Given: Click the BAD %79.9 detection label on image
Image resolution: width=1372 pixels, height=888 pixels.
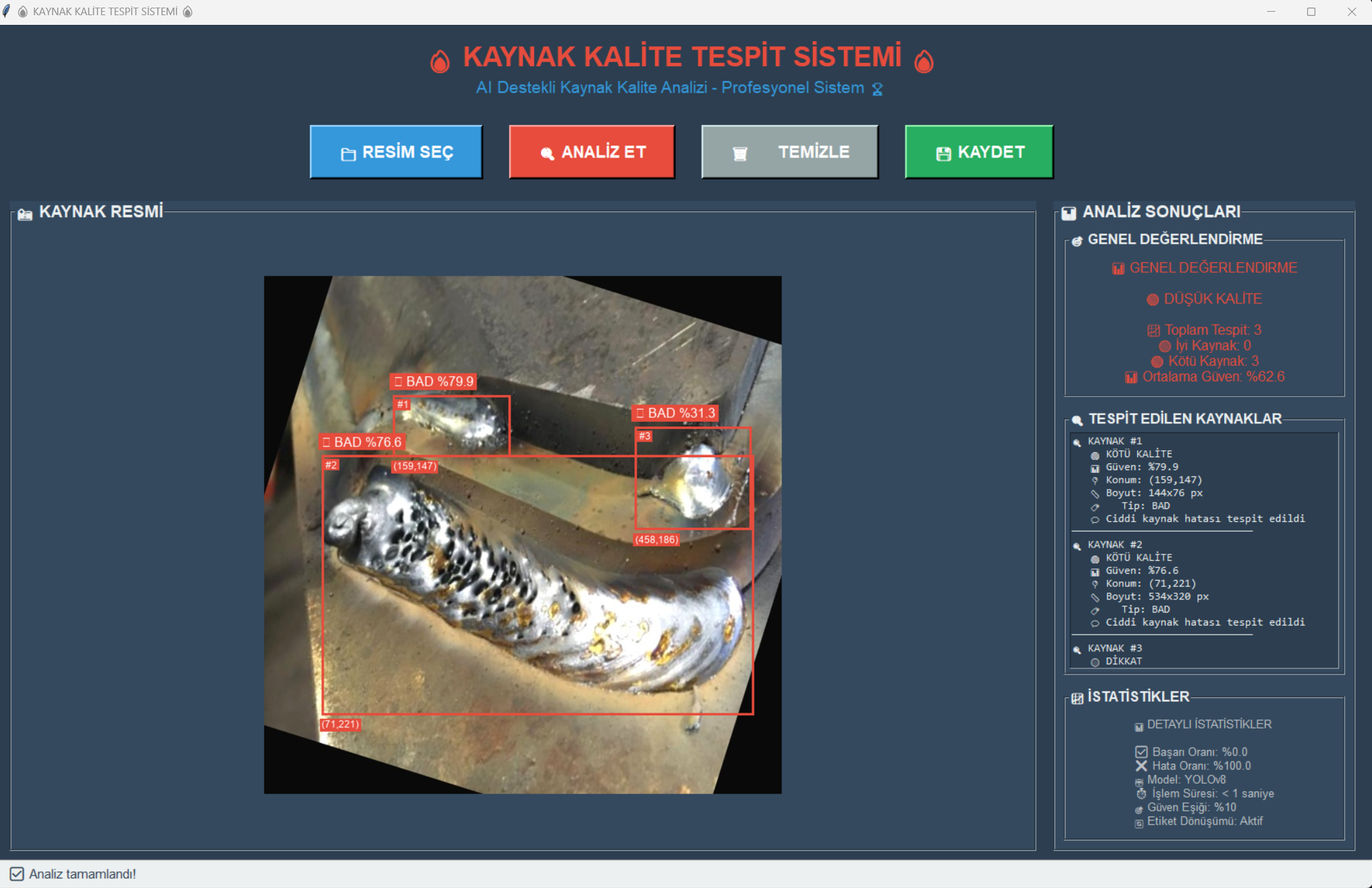Looking at the screenshot, I should point(434,382).
